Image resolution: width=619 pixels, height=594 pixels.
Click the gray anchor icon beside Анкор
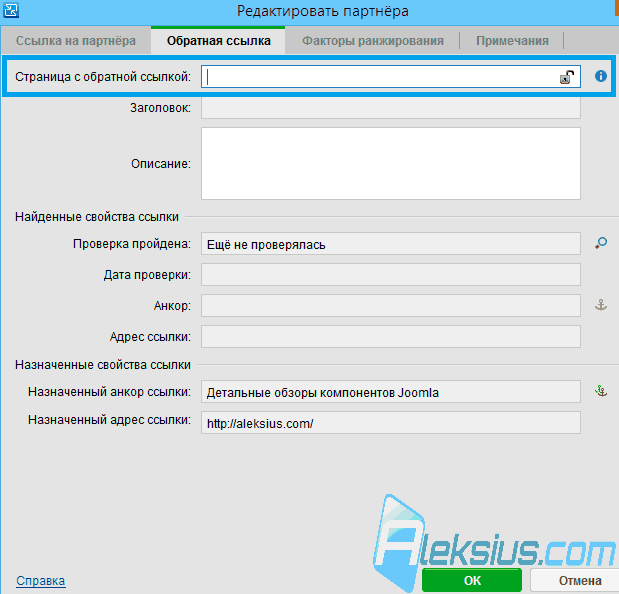coord(601,305)
